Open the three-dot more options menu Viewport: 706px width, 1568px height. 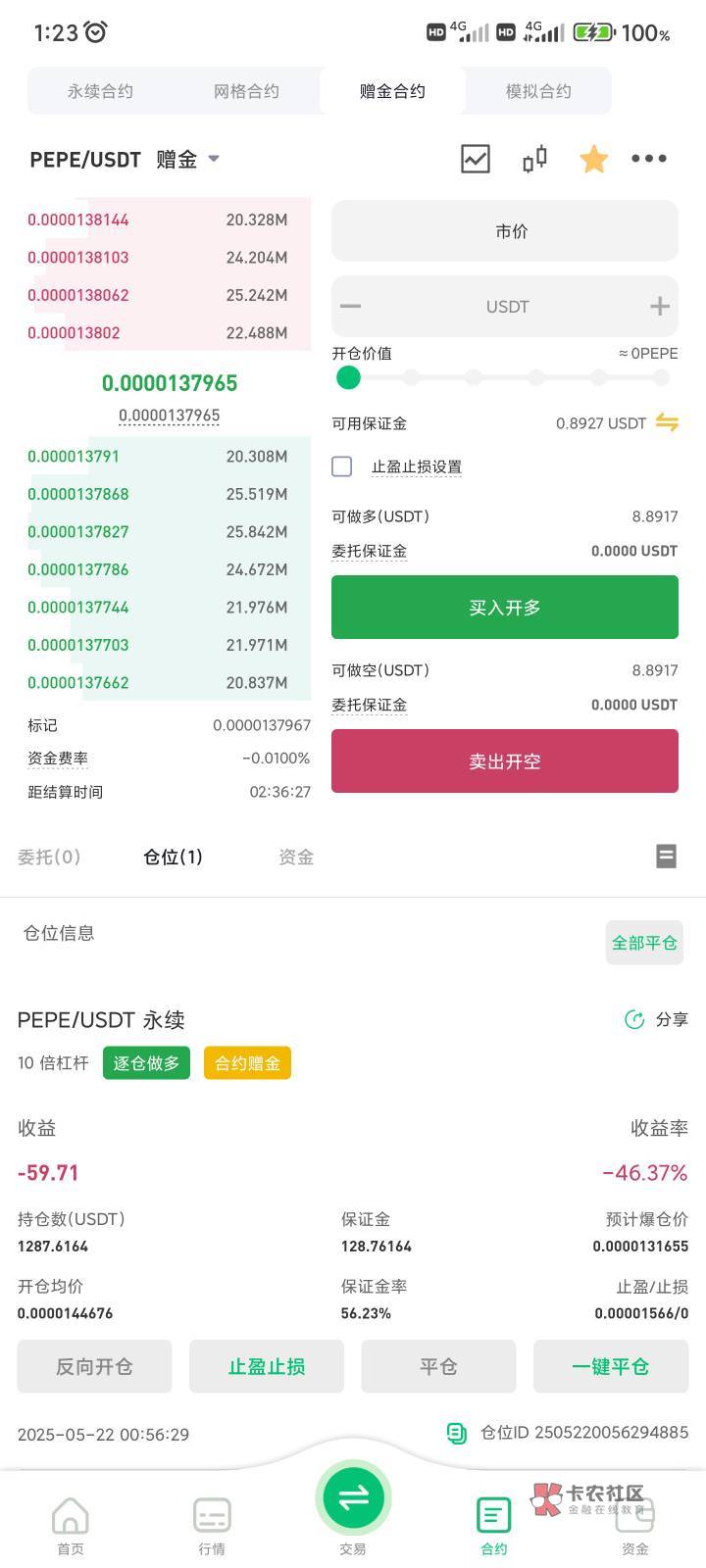pos(649,159)
